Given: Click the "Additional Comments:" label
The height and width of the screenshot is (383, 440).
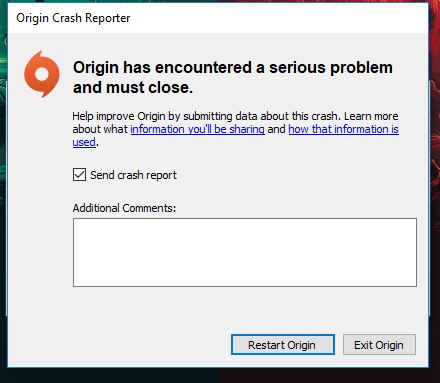Looking at the screenshot, I should coord(124,208).
